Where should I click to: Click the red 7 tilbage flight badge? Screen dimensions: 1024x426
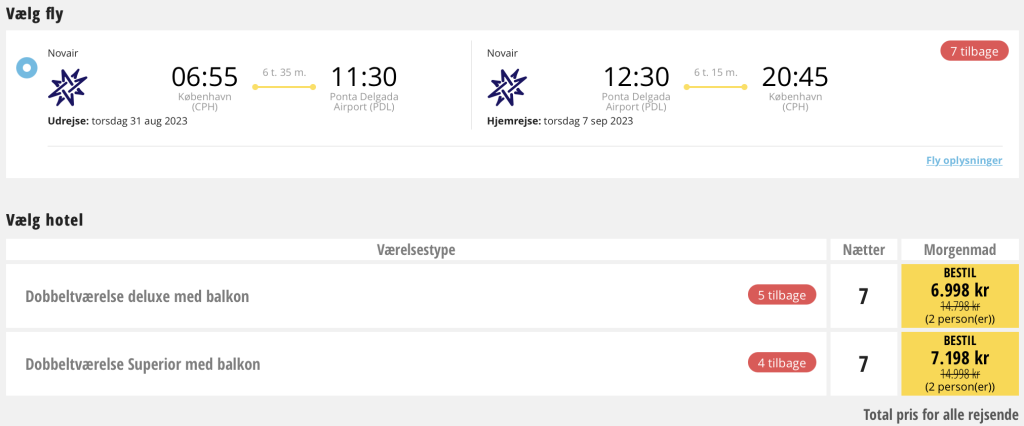tap(974, 50)
